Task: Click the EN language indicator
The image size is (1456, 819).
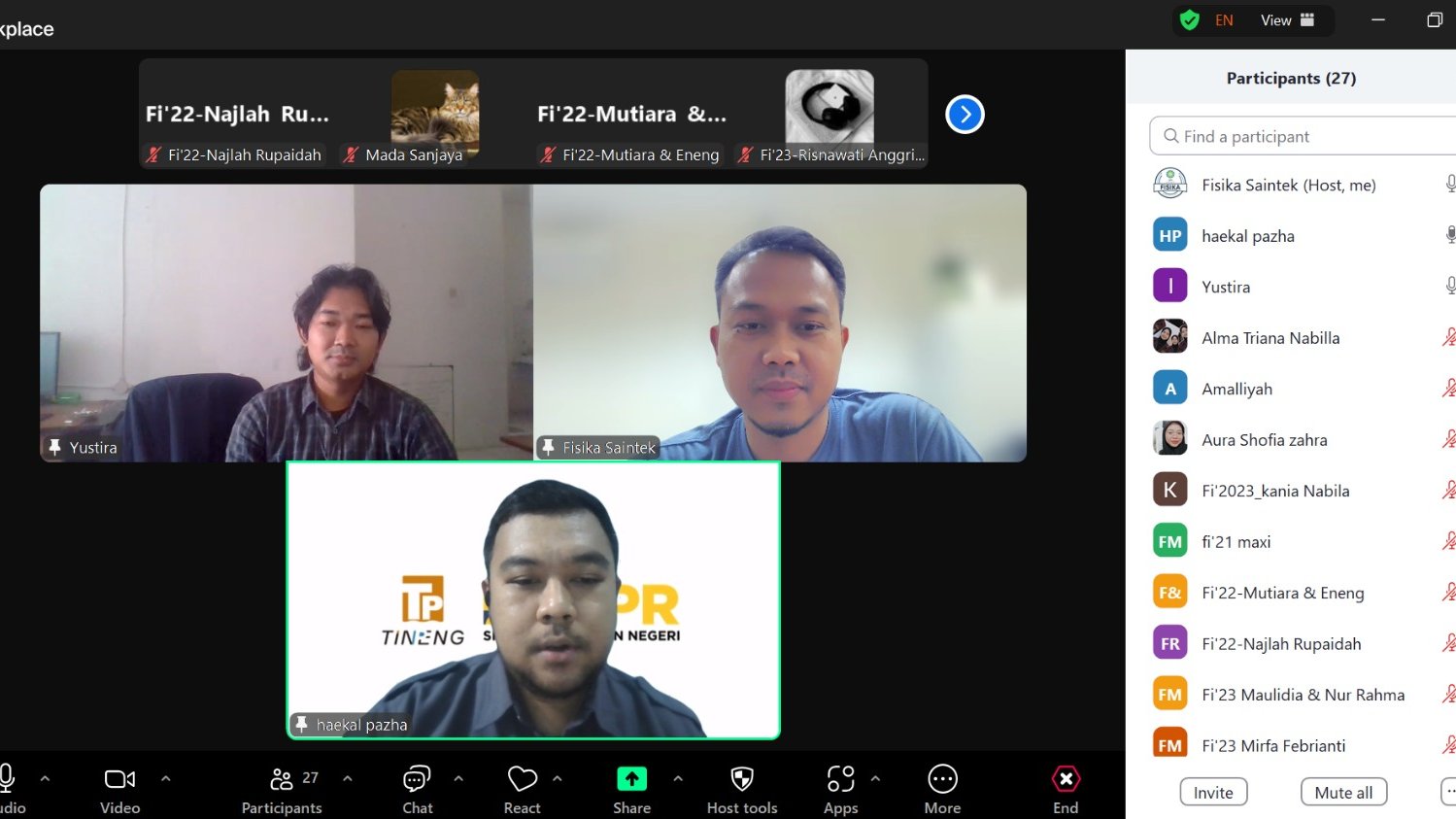Action: pyautogui.click(x=1224, y=19)
